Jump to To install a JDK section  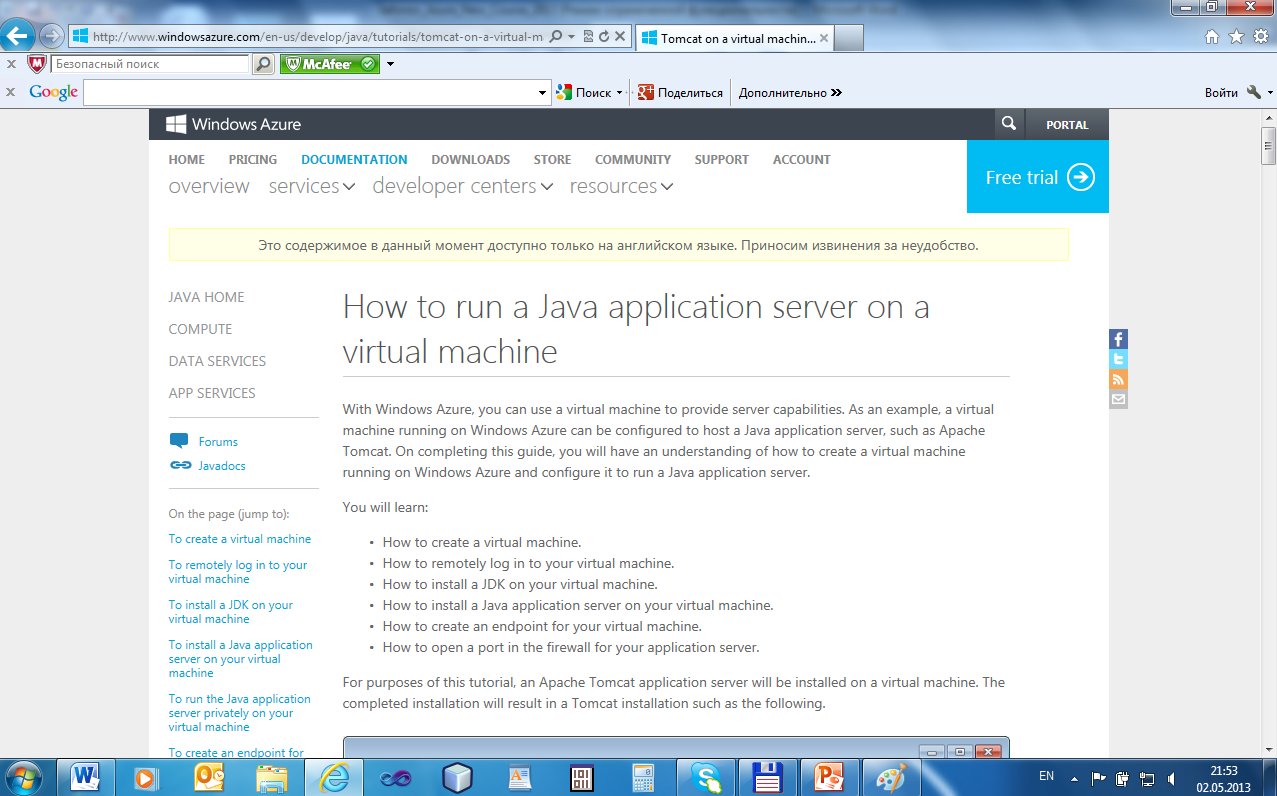231,612
